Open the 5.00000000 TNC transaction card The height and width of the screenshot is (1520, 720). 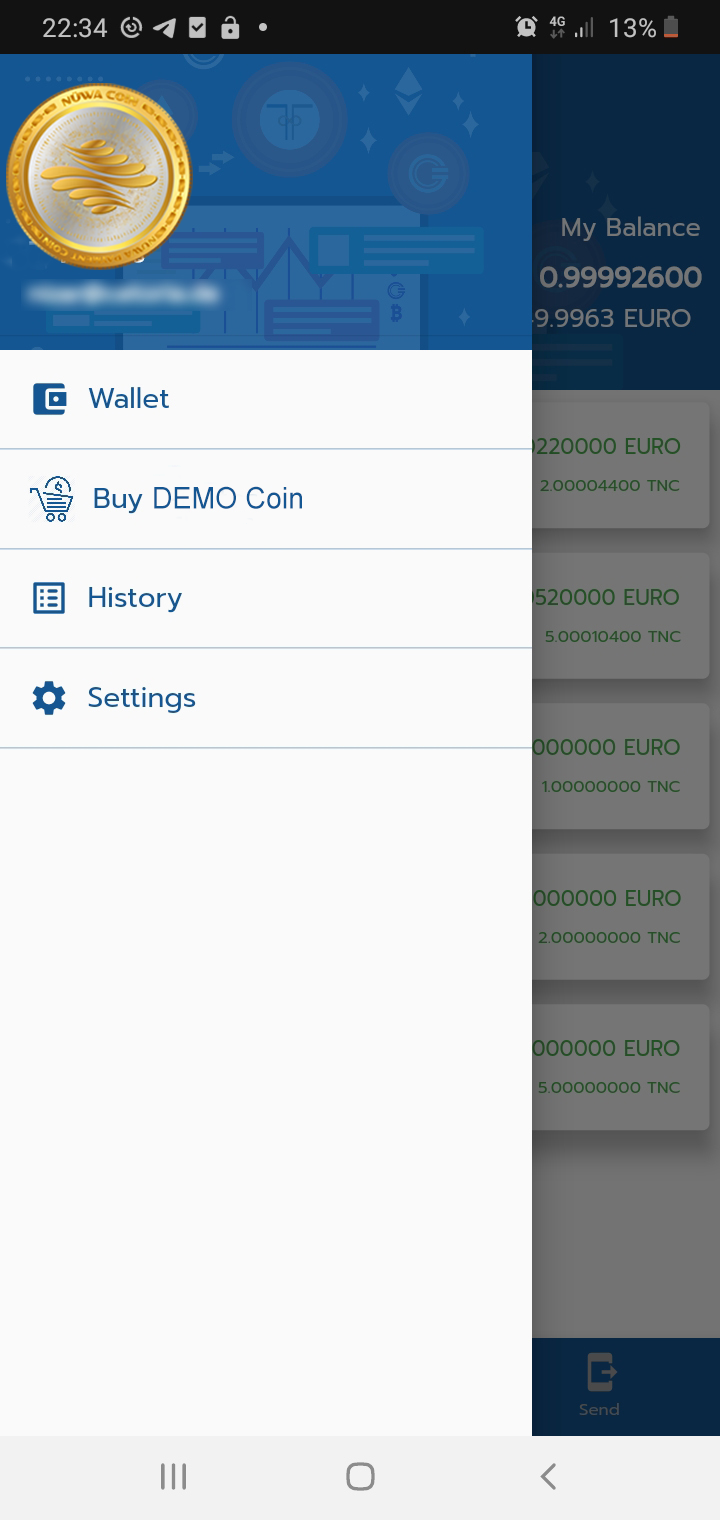620,1067
